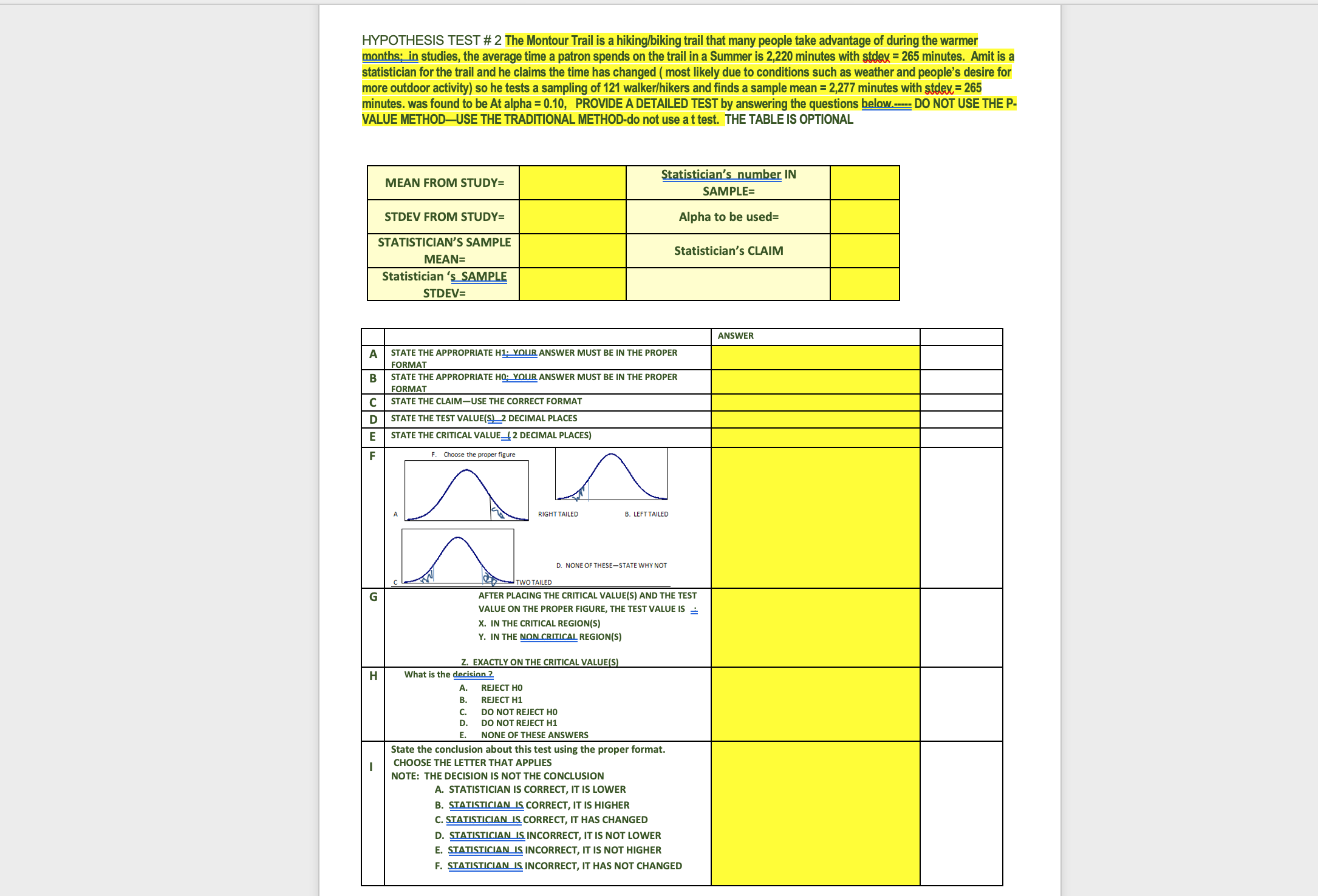Click the yellow answer cell for row A
Viewport: 1318px width, 896px height.
[x=815, y=358]
